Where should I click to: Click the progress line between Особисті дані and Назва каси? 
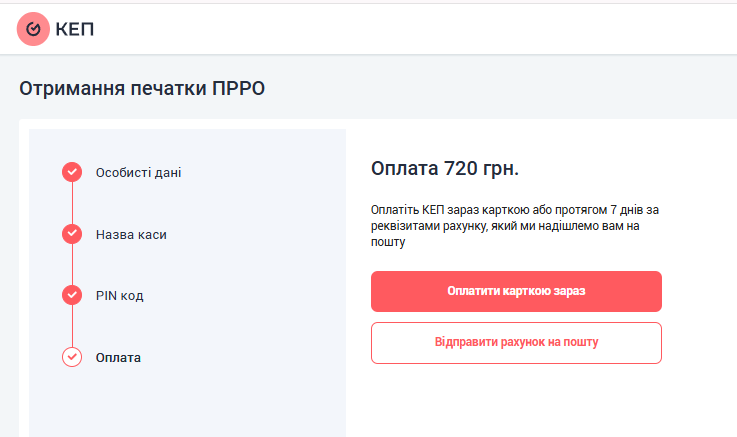pos(72,203)
